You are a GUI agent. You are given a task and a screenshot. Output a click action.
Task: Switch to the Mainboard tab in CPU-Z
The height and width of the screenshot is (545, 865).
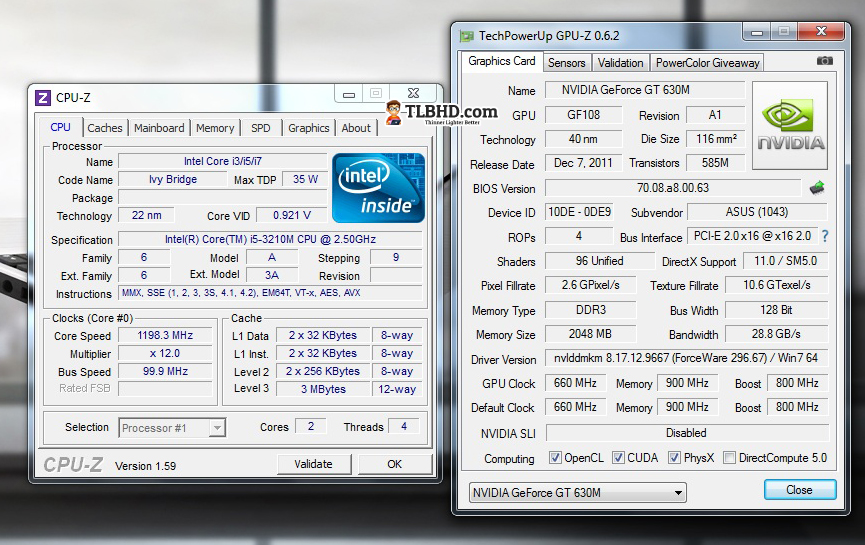pos(159,128)
